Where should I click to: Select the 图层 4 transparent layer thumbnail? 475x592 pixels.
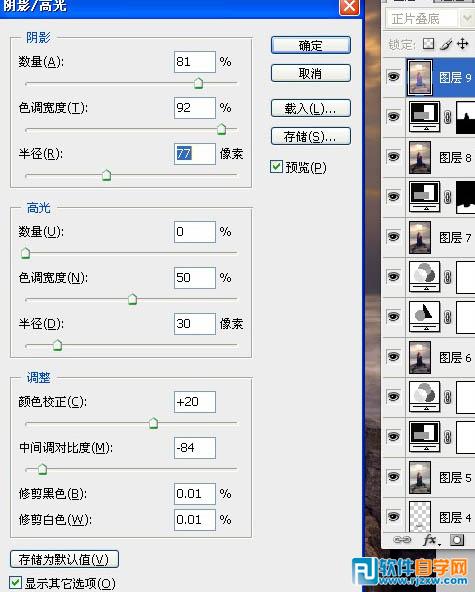pyautogui.click(x=420, y=516)
